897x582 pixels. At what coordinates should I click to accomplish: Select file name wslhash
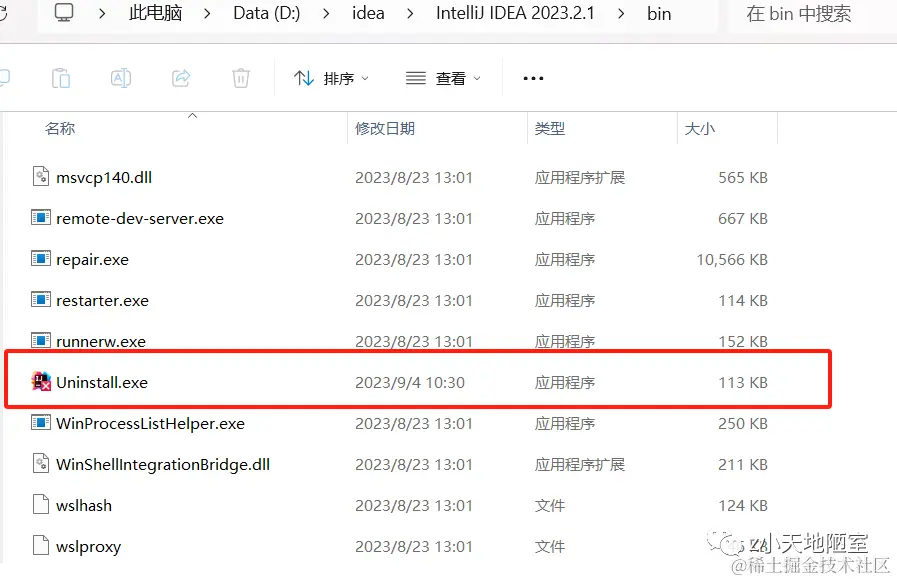click(x=84, y=505)
